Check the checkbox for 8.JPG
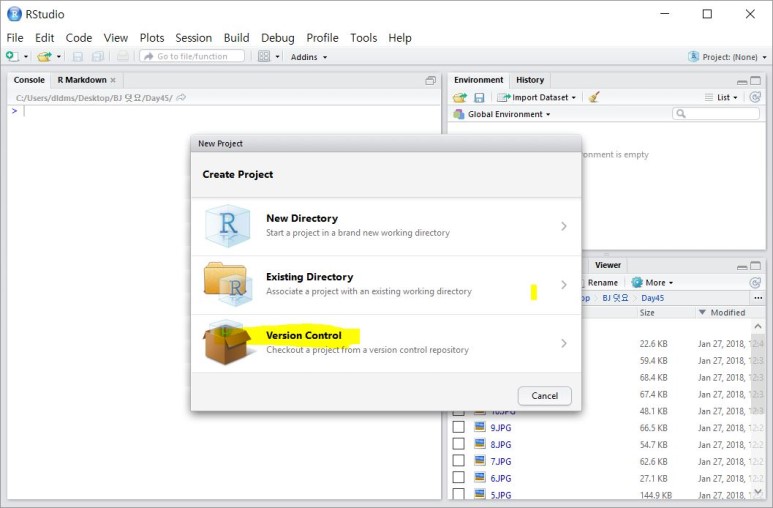Viewport: 773px width, 508px height. (458, 444)
